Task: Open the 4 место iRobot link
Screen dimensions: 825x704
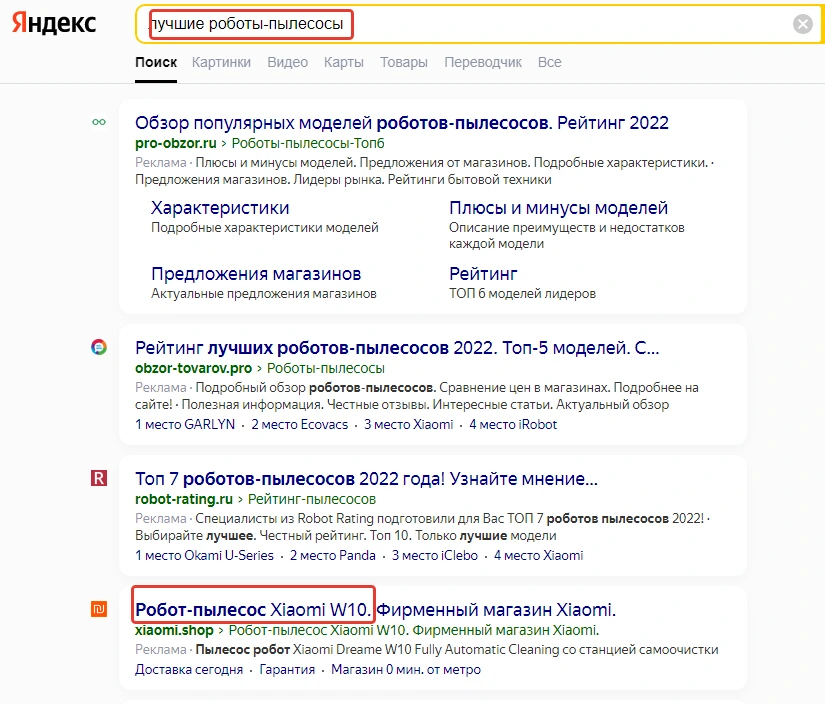Action: (x=513, y=425)
